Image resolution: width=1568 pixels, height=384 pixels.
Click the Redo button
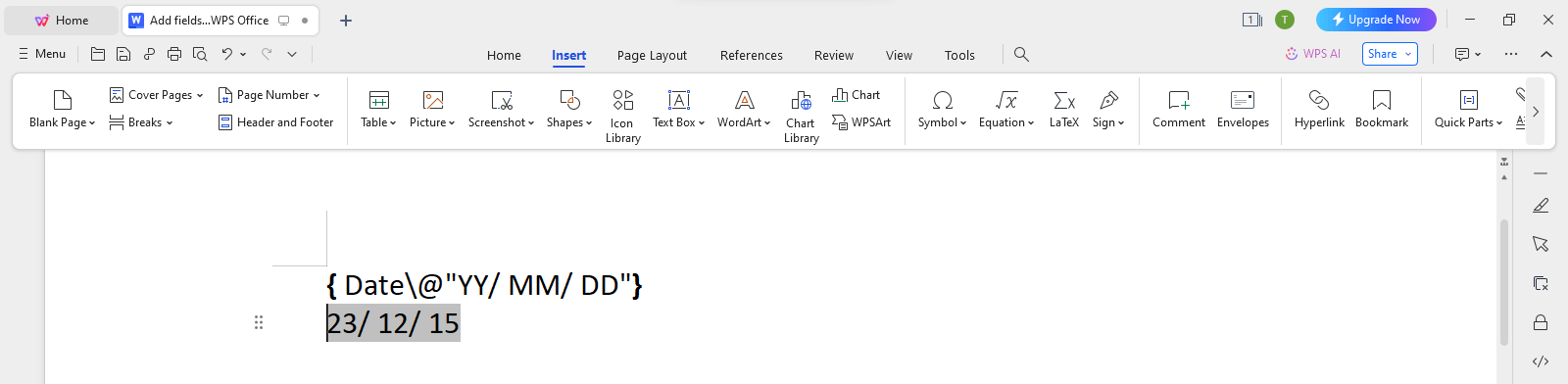click(x=267, y=54)
